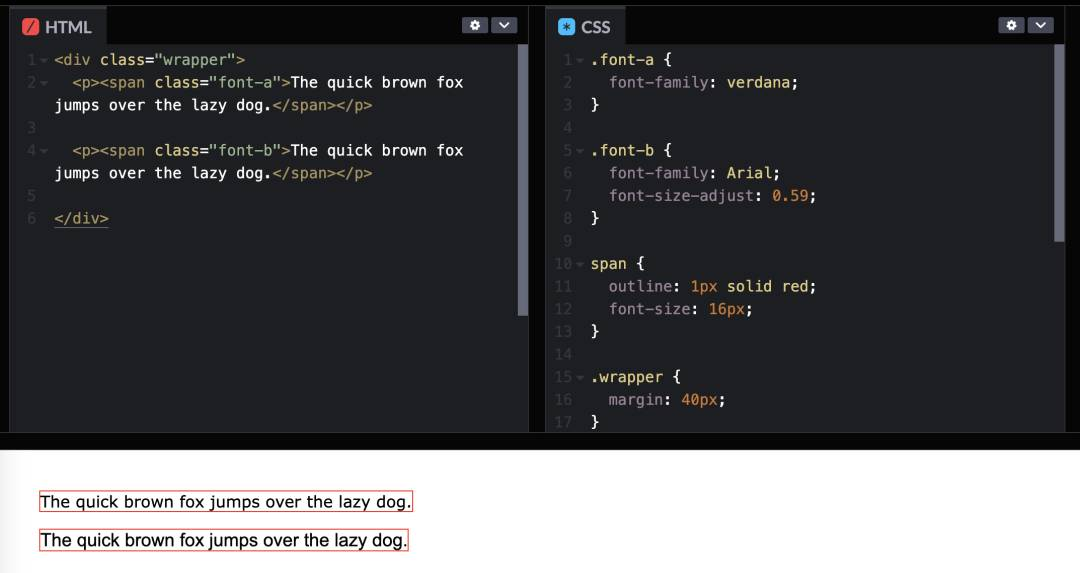Click the CSS editor vertical scrollbar
Image resolution: width=1080 pixels, height=573 pixels.
pos(1059,143)
